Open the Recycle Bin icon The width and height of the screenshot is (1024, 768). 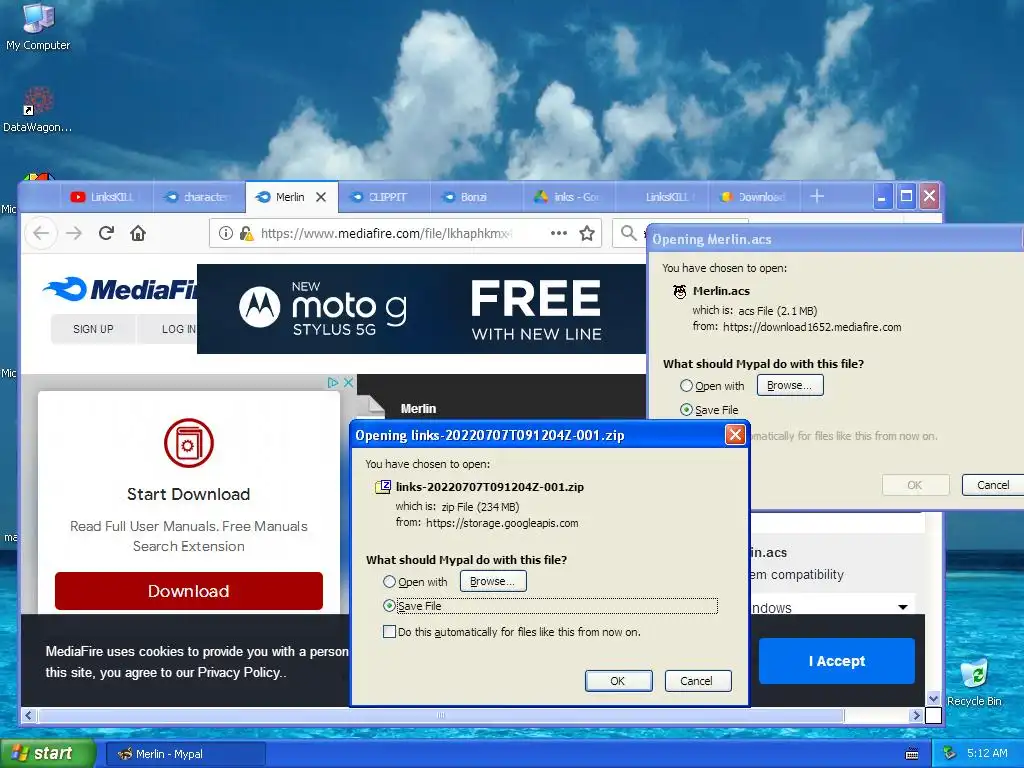coord(974,682)
